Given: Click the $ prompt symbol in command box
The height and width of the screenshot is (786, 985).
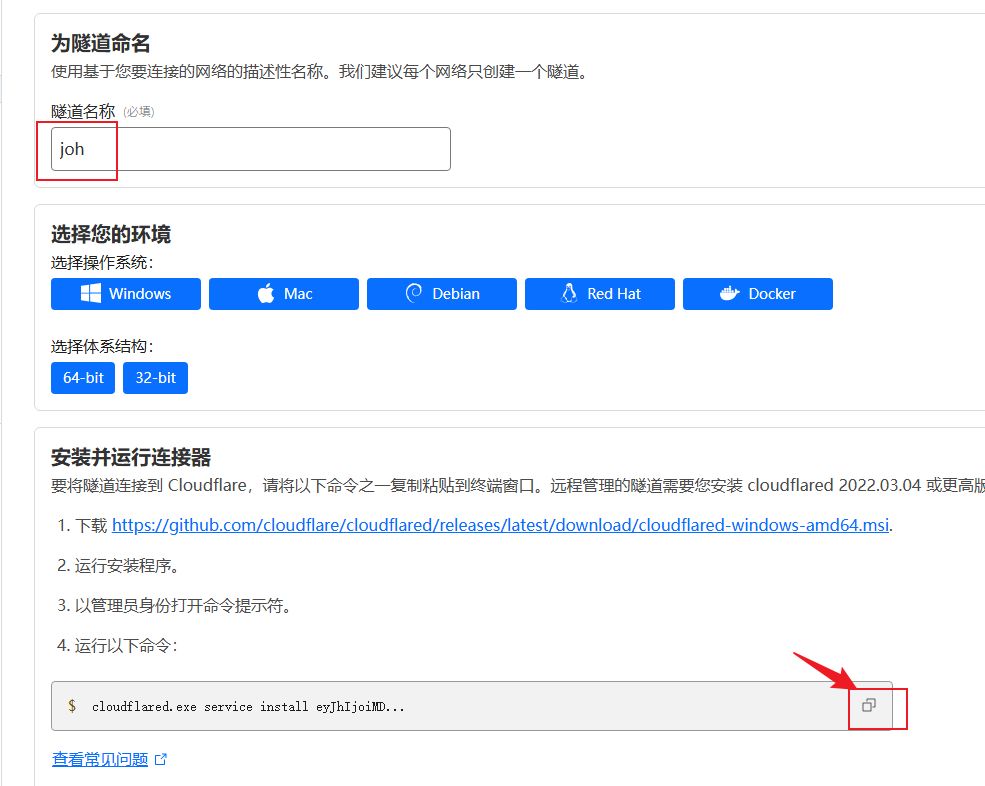Looking at the screenshot, I should pos(72,706).
